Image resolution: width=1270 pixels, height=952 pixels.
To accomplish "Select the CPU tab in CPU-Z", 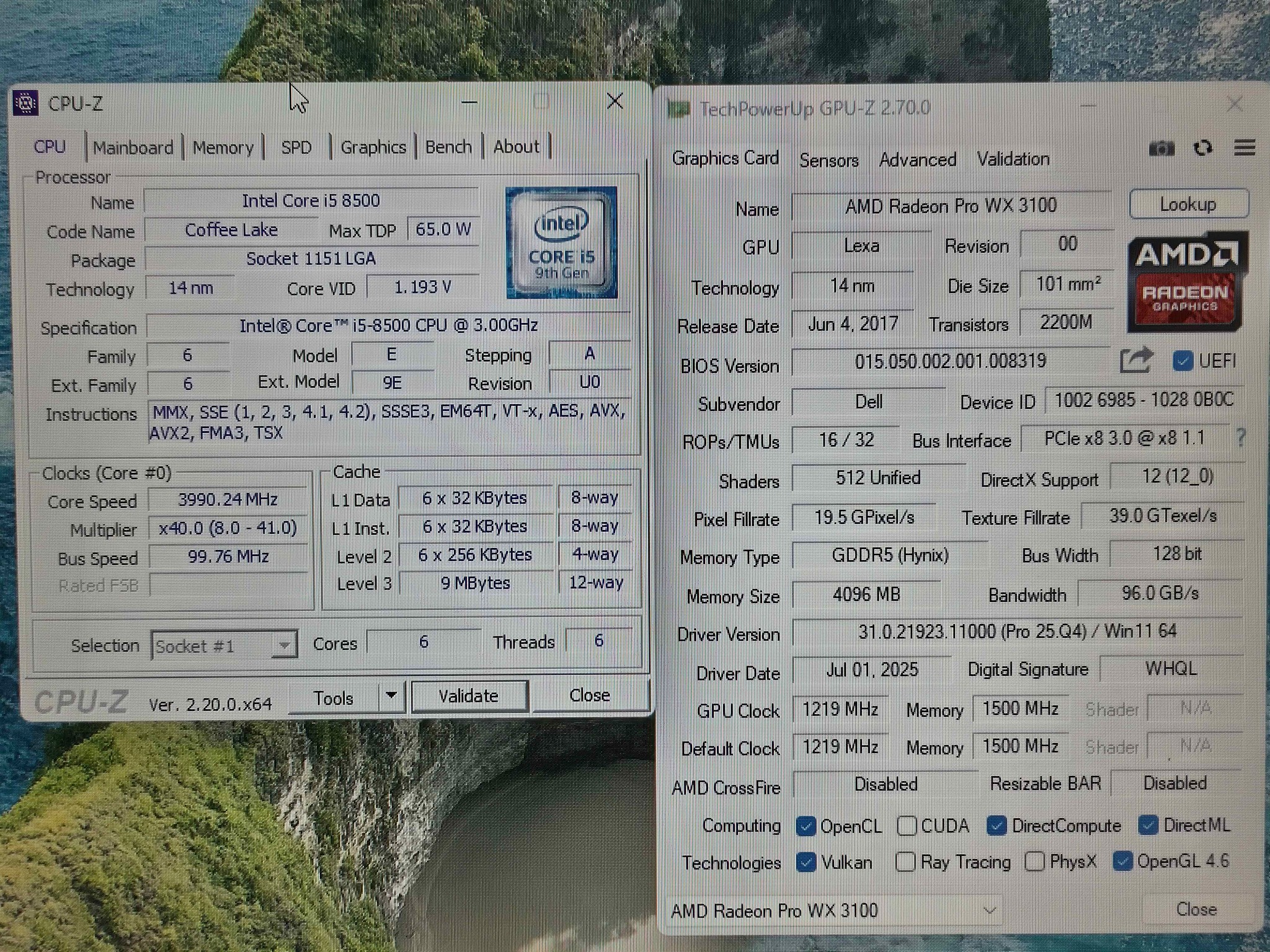I will click(50, 147).
